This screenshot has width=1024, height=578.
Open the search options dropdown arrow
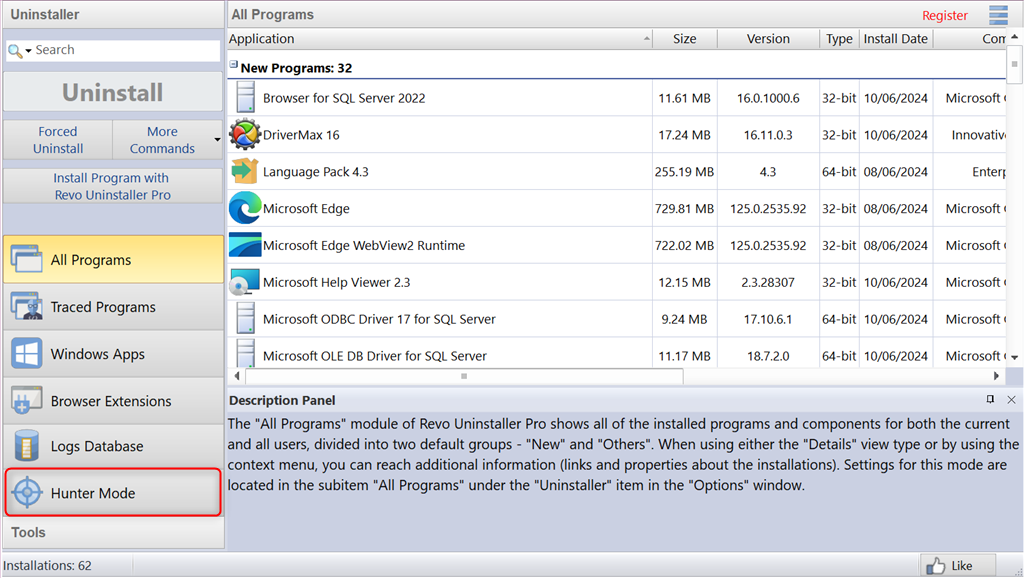pyautogui.click(x=29, y=51)
